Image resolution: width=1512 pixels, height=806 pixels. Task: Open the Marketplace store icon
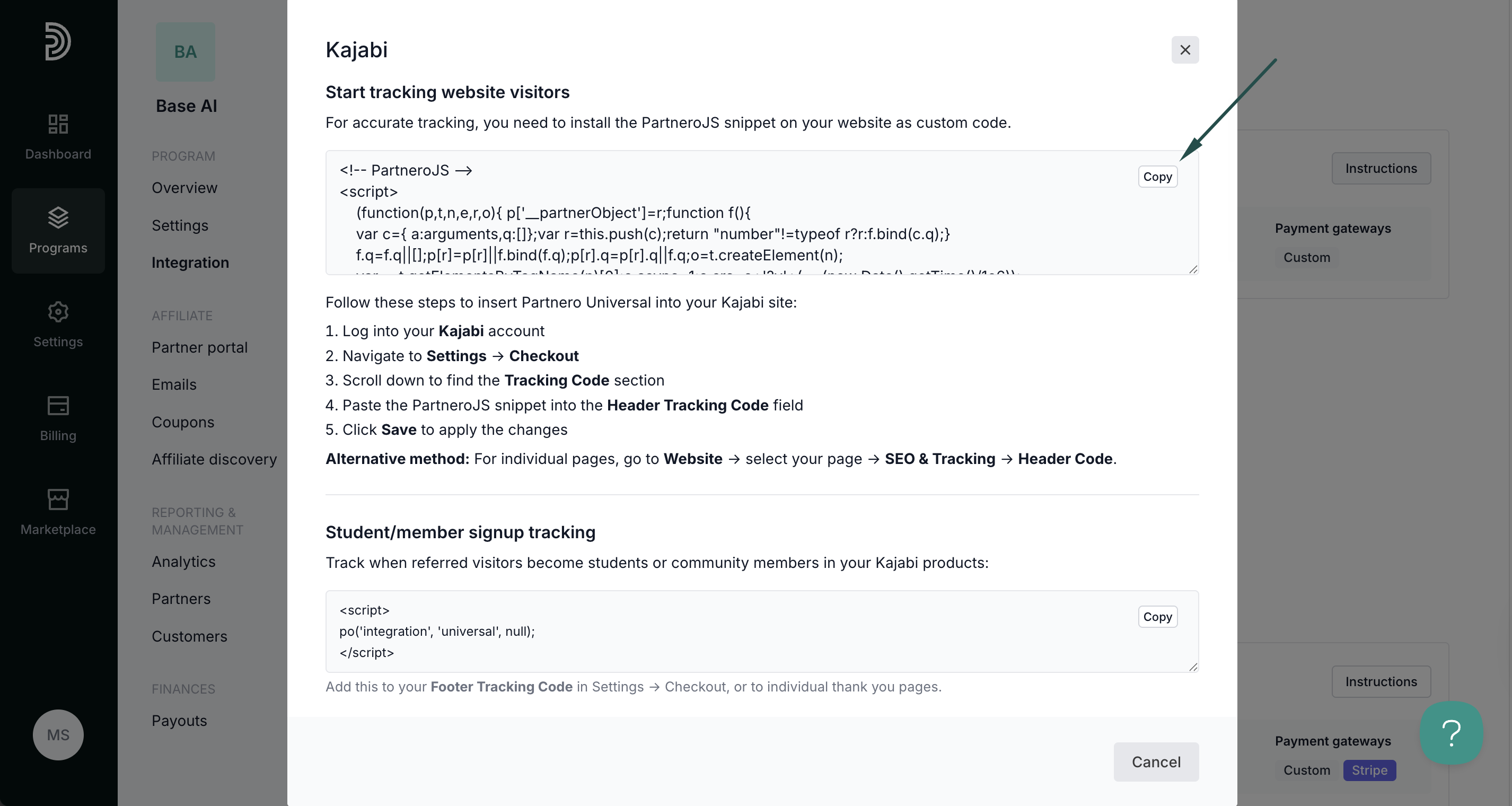coord(57,500)
